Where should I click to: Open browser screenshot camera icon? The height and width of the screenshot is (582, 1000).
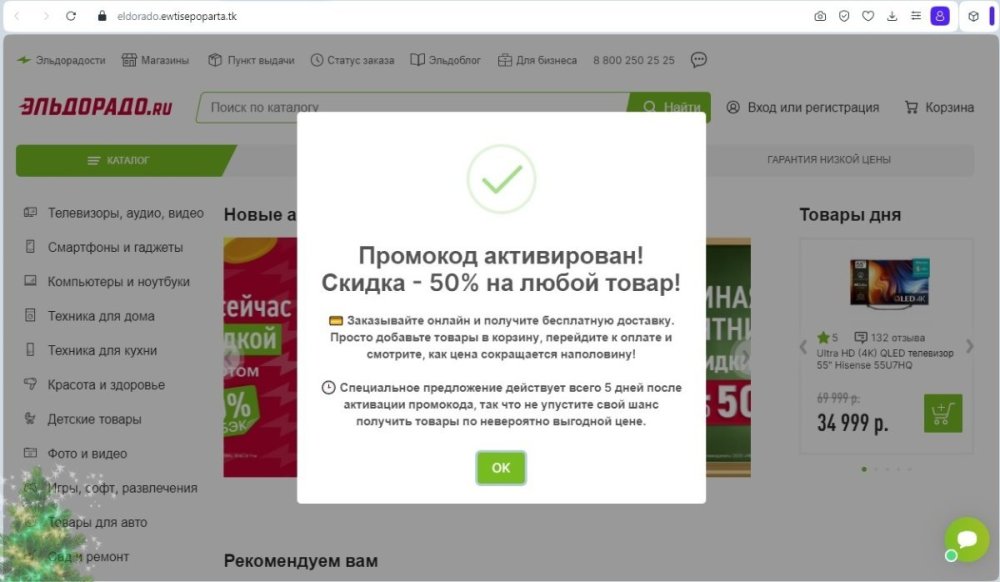[820, 16]
